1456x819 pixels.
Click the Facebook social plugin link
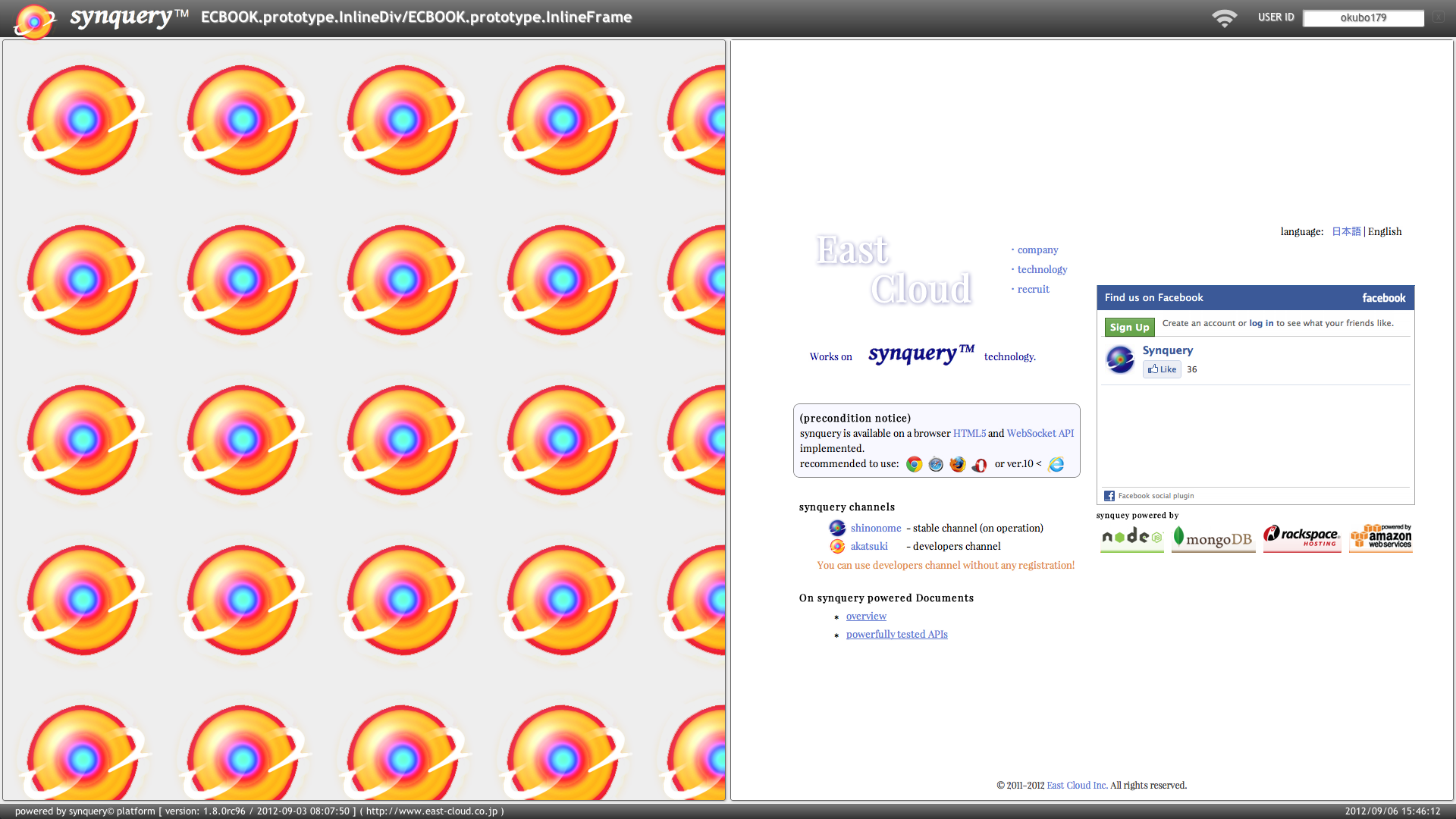click(x=1156, y=496)
